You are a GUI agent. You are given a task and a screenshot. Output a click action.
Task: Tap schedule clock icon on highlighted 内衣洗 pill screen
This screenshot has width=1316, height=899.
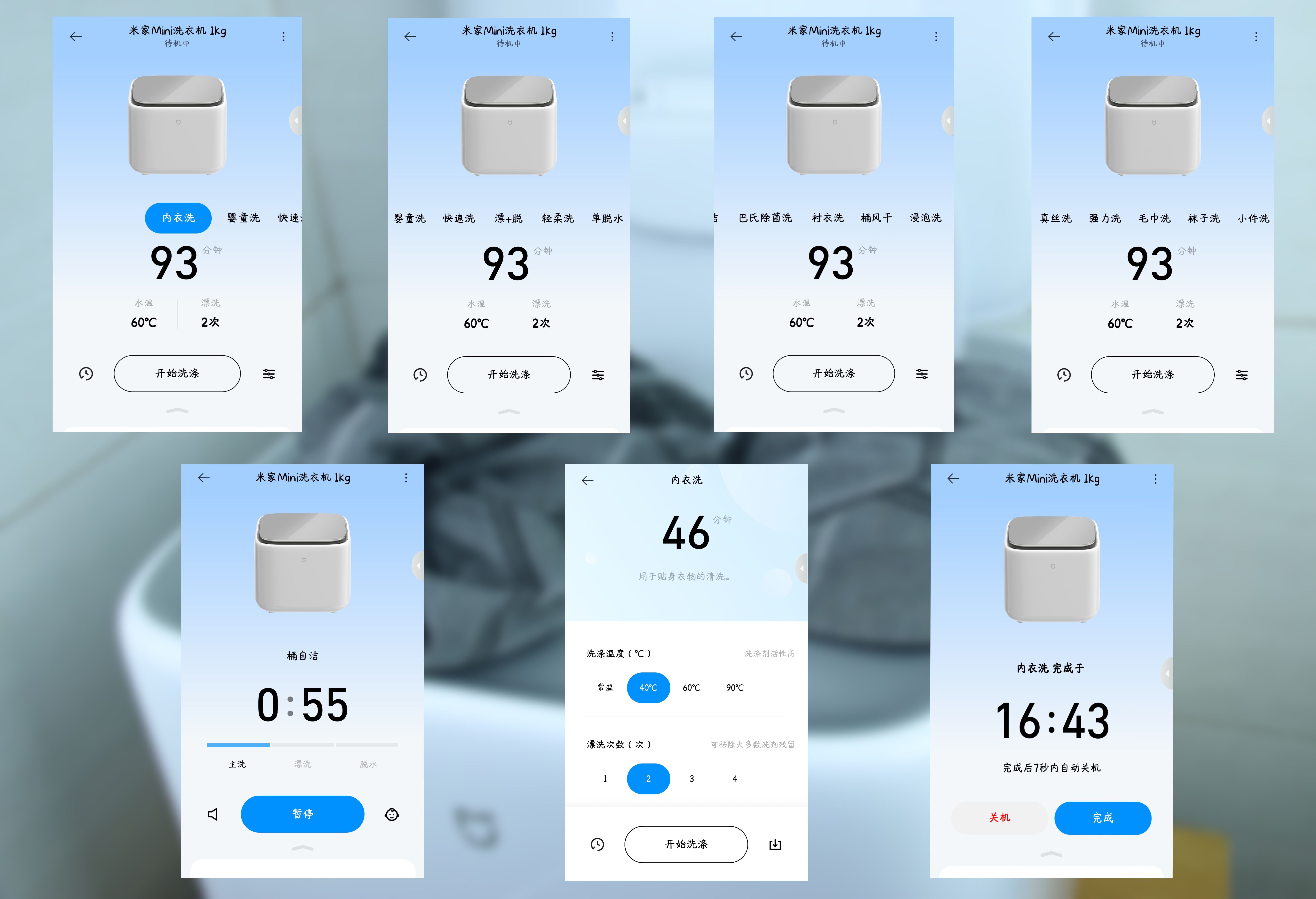tap(86, 374)
